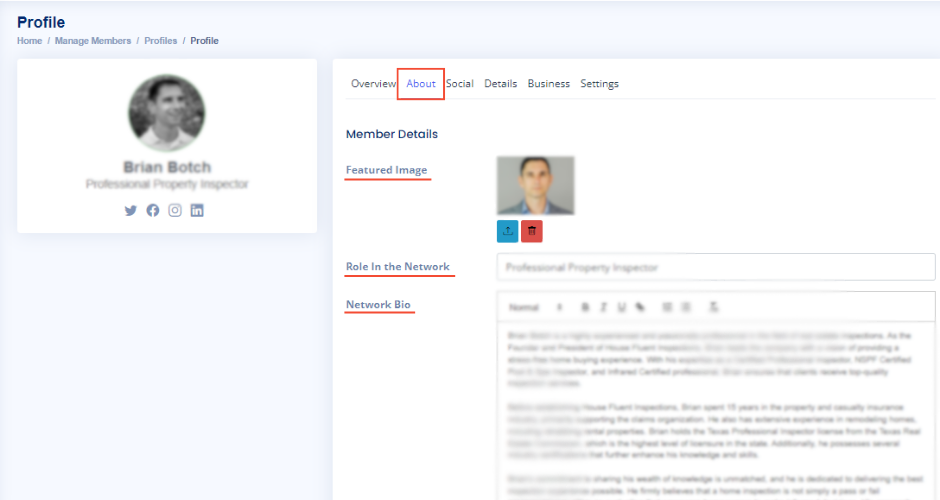The width and height of the screenshot is (940, 500).
Task: Open the Settings tab
Action: (x=599, y=84)
